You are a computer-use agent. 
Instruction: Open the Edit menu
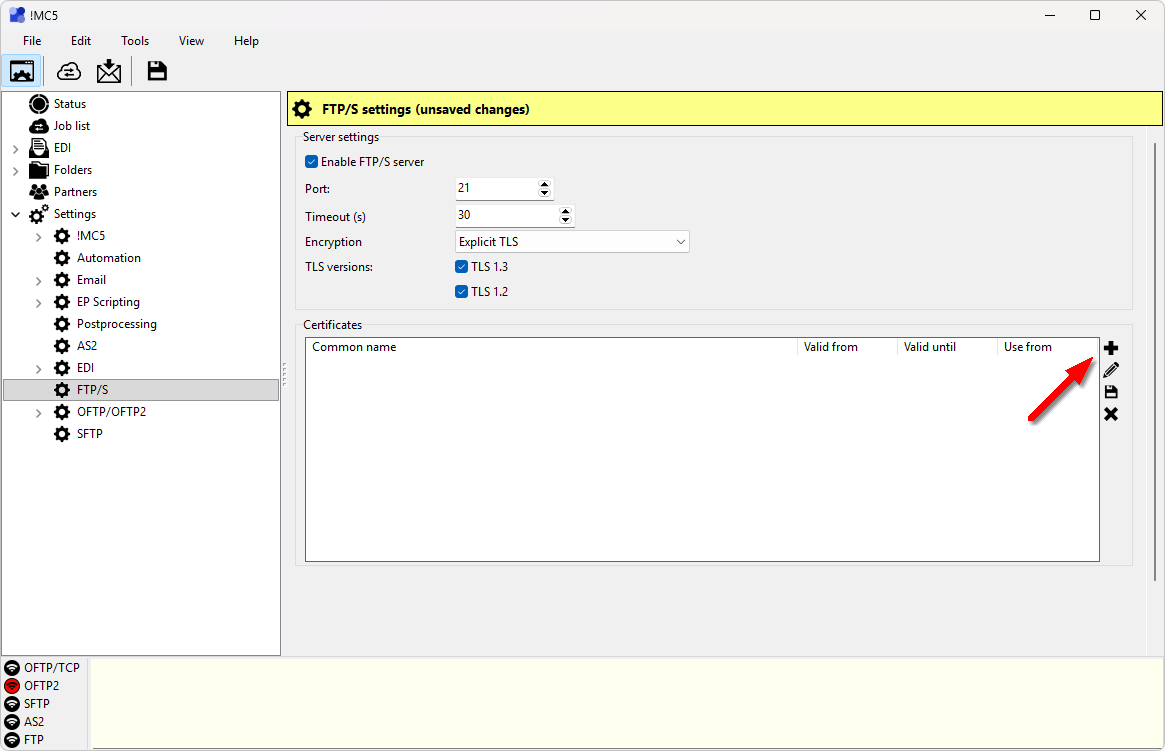[81, 41]
